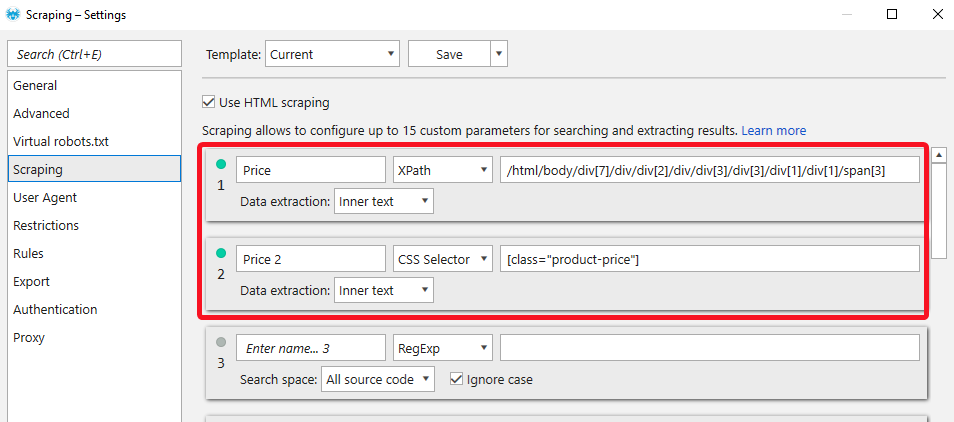Click the gray status dot for parameter 3
Viewport: 954px width, 422px height.
coord(221,342)
